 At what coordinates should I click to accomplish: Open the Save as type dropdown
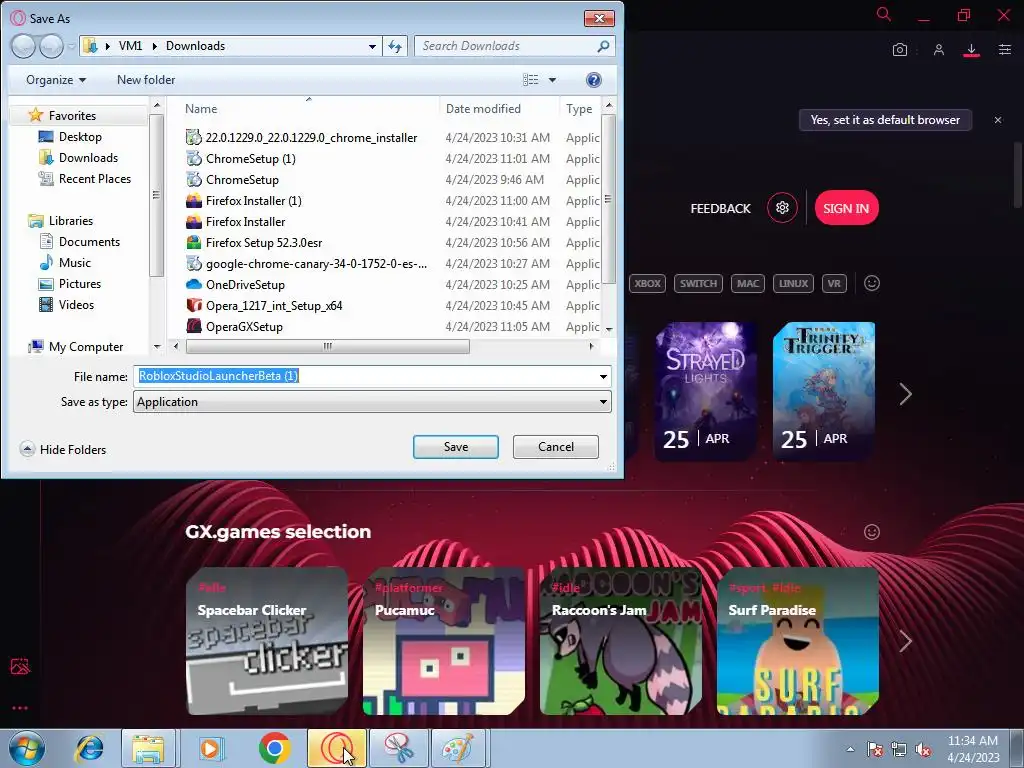point(603,402)
